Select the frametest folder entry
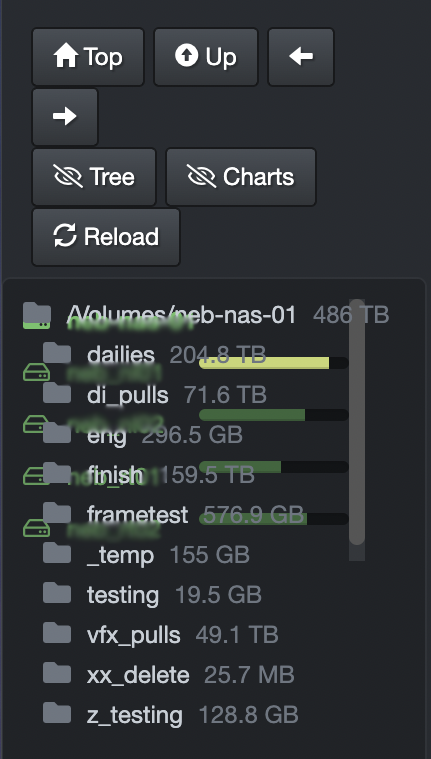Viewport: 431px width, 759px height. click(x=138, y=514)
